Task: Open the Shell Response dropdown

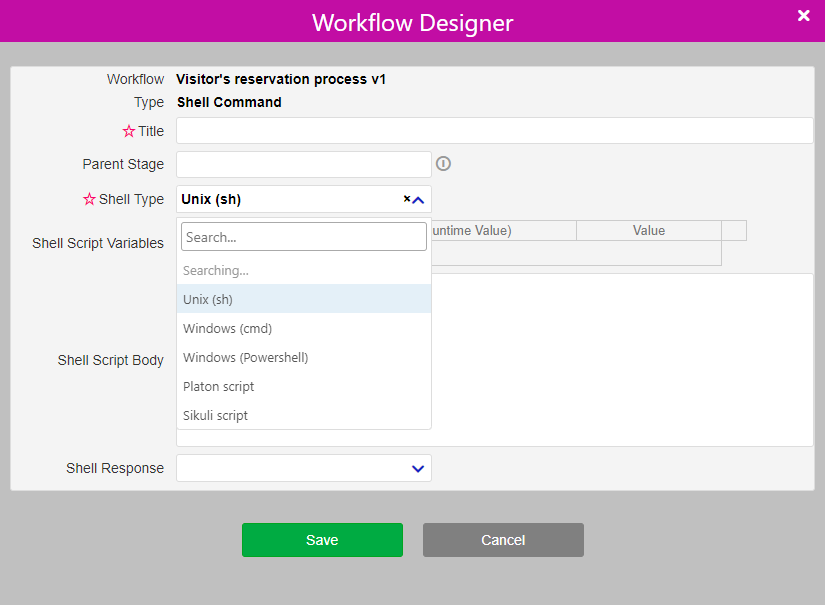Action: [x=417, y=468]
